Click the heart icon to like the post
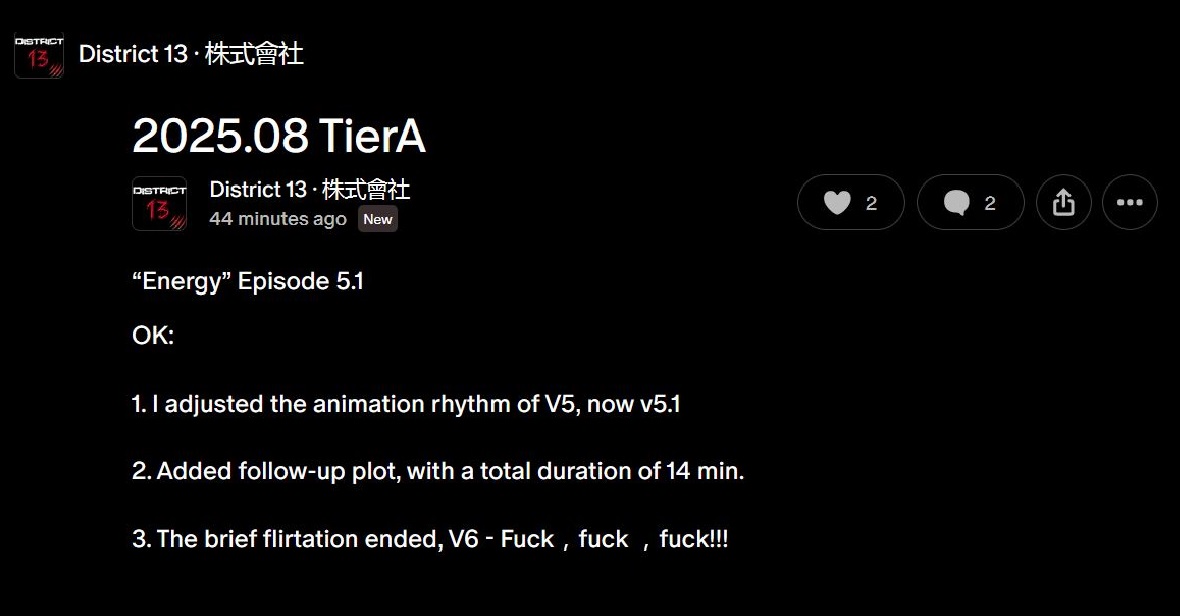Image resolution: width=1180 pixels, height=616 pixels. tap(837, 203)
